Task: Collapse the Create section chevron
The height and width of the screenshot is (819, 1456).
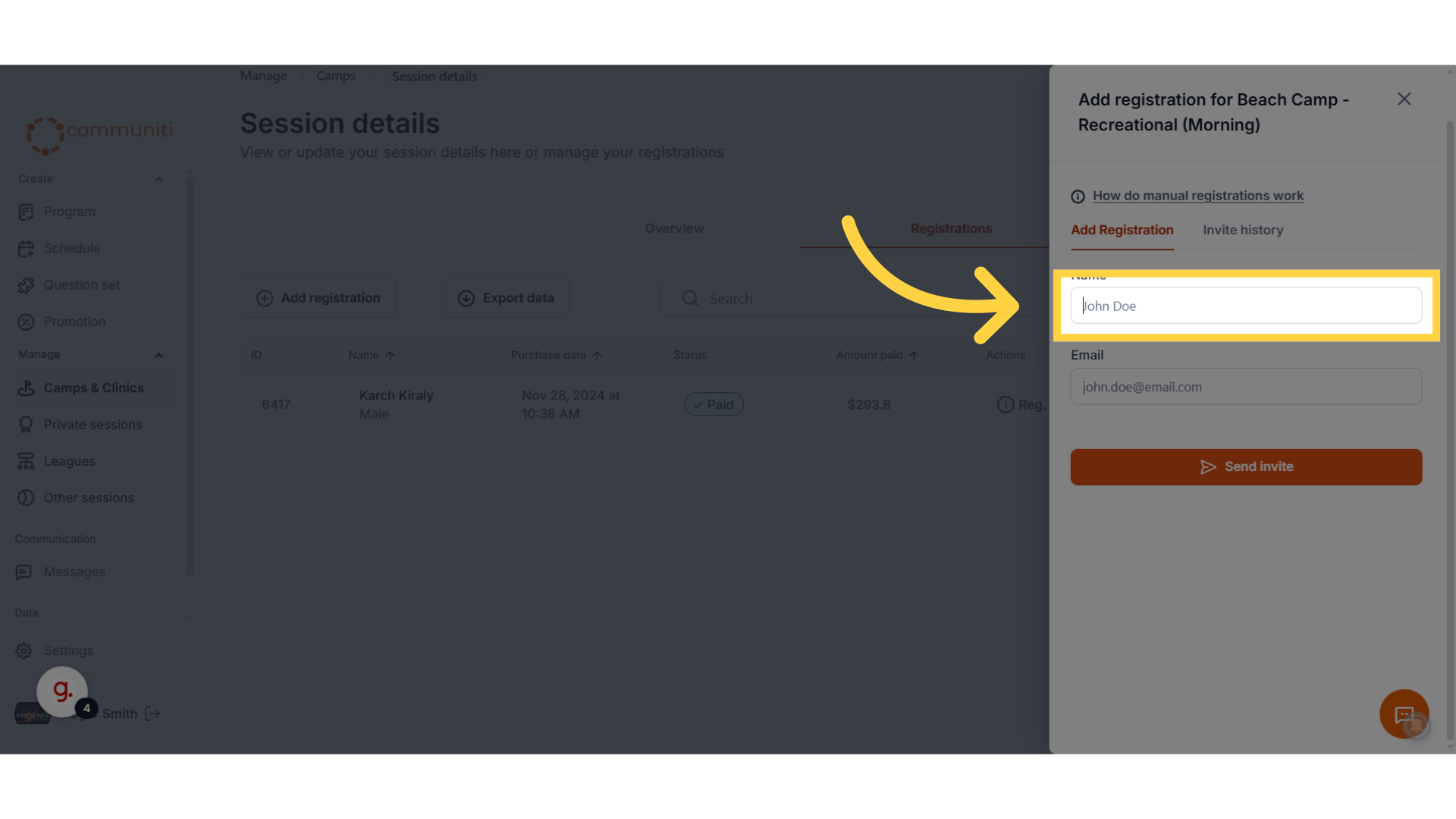Action: [x=159, y=180]
